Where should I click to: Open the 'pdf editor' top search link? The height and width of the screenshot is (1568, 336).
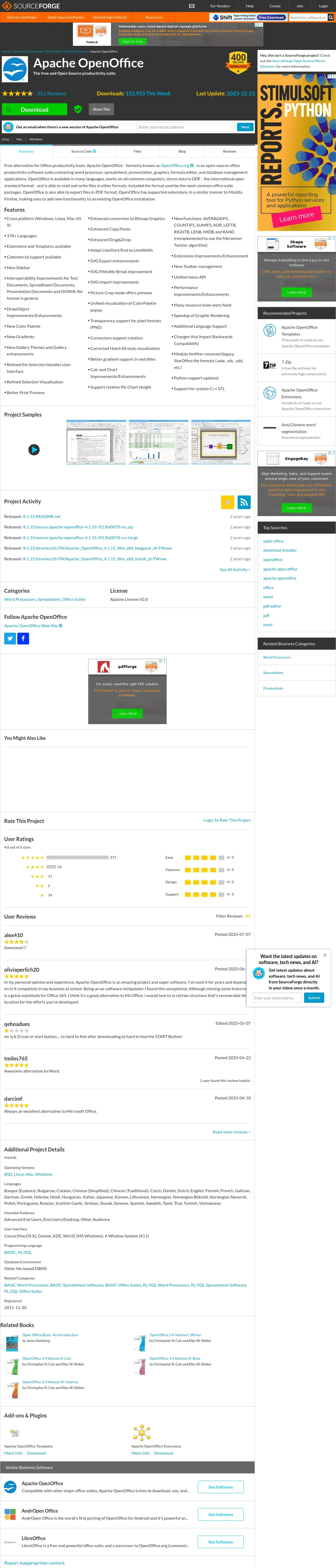tap(272, 606)
